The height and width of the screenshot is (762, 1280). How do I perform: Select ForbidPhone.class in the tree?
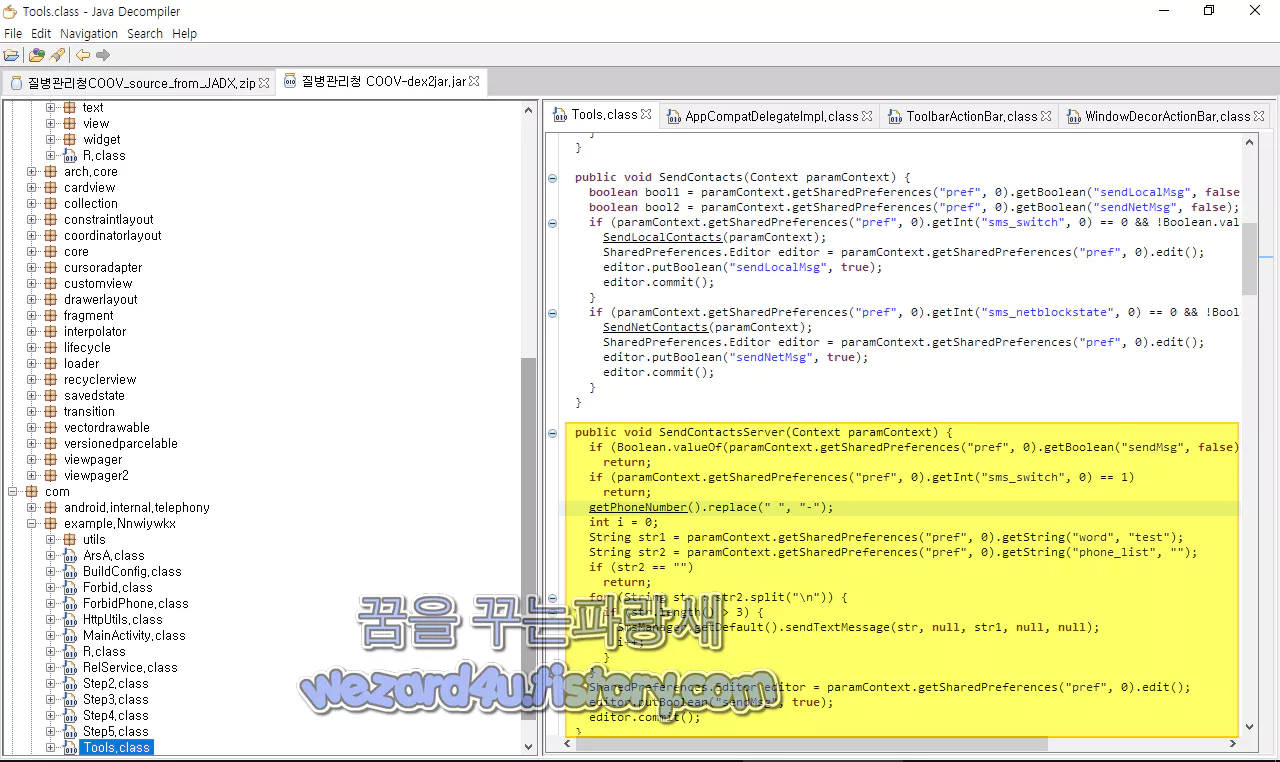click(x=135, y=604)
